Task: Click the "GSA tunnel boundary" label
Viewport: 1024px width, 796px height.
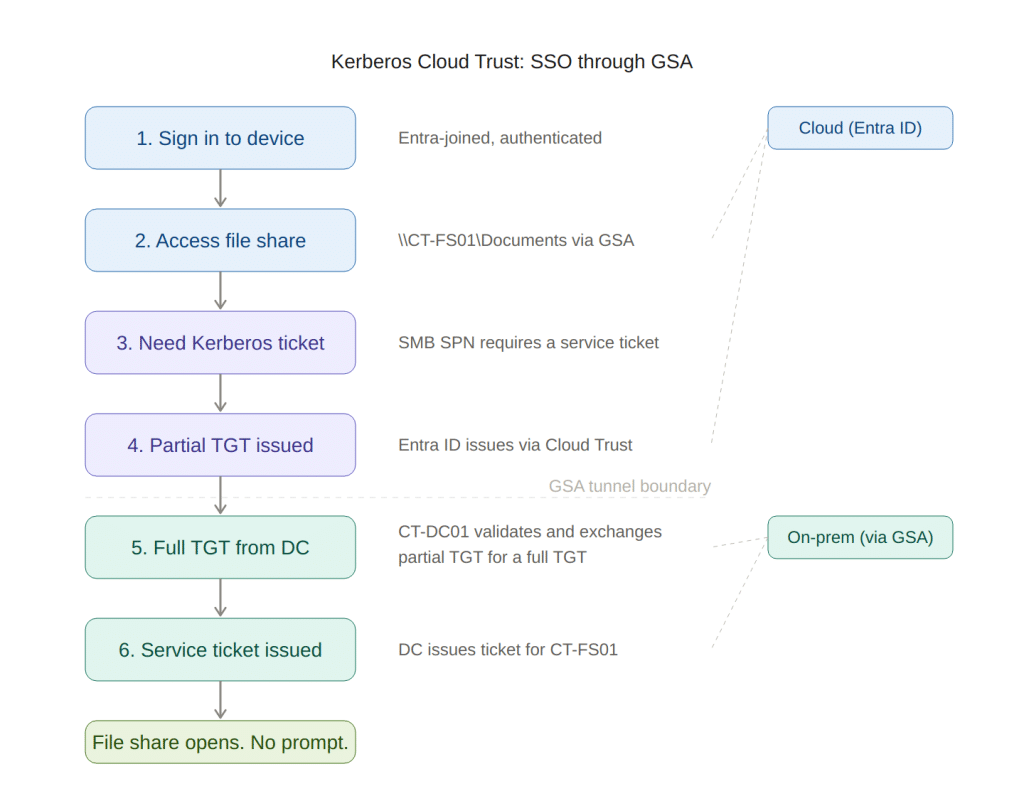Action: tap(630, 487)
